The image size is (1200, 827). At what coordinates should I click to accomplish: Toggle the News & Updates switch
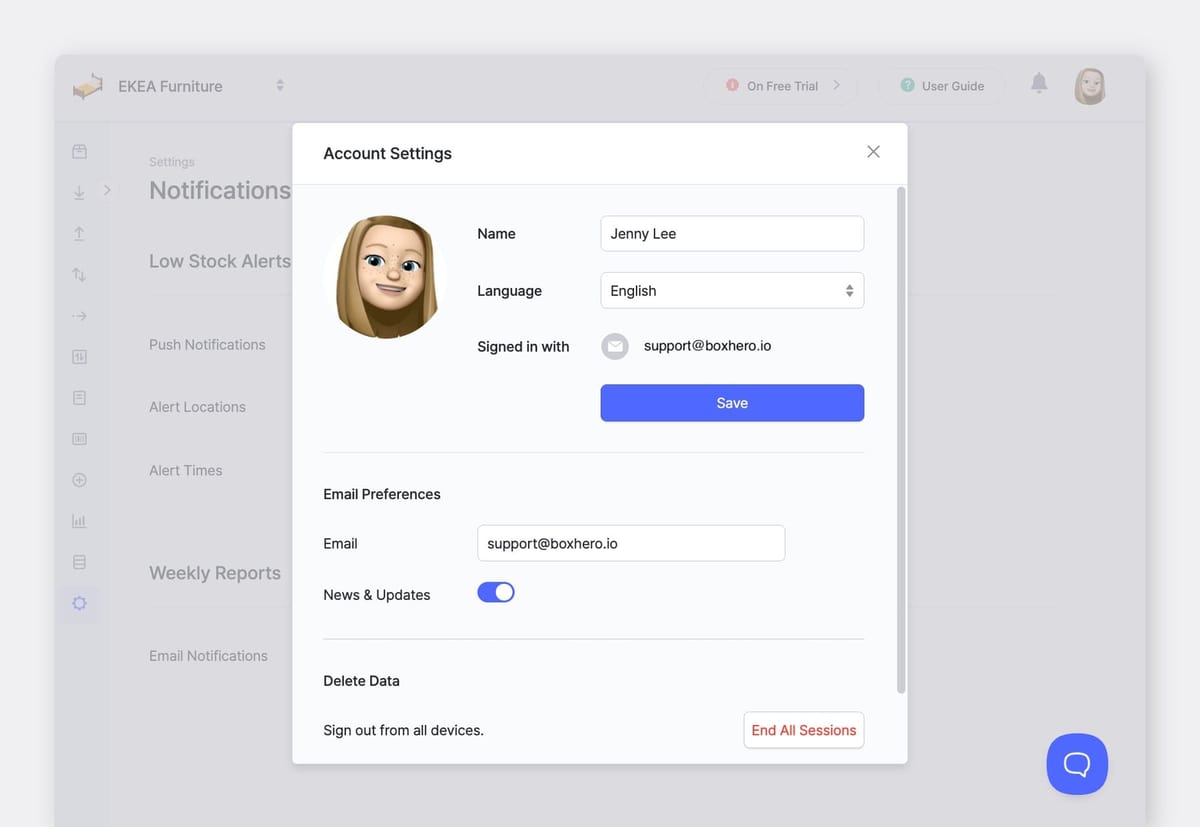pos(496,593)
